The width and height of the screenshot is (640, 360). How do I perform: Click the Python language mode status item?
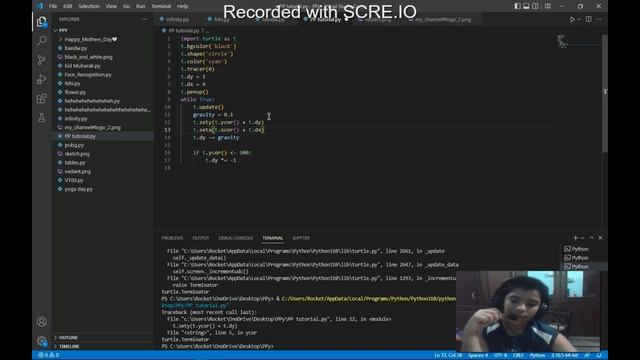point(537,355)
